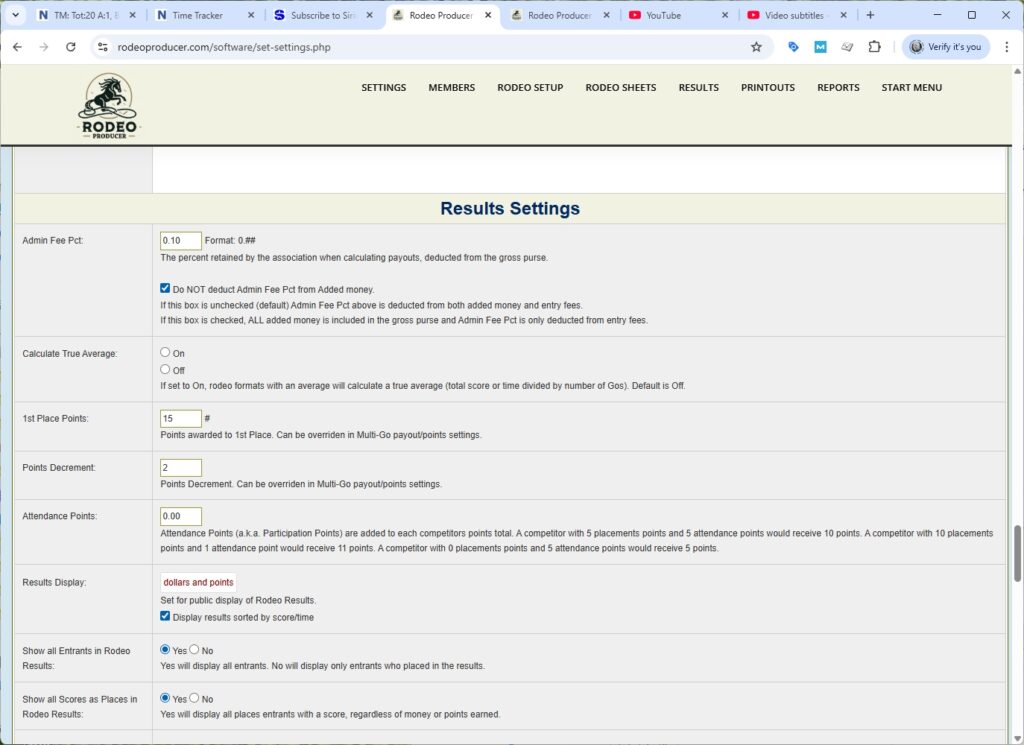Open the RODEO SHEETS menu item
Viewport: 1024px width, 745px height.
[620, 87]
